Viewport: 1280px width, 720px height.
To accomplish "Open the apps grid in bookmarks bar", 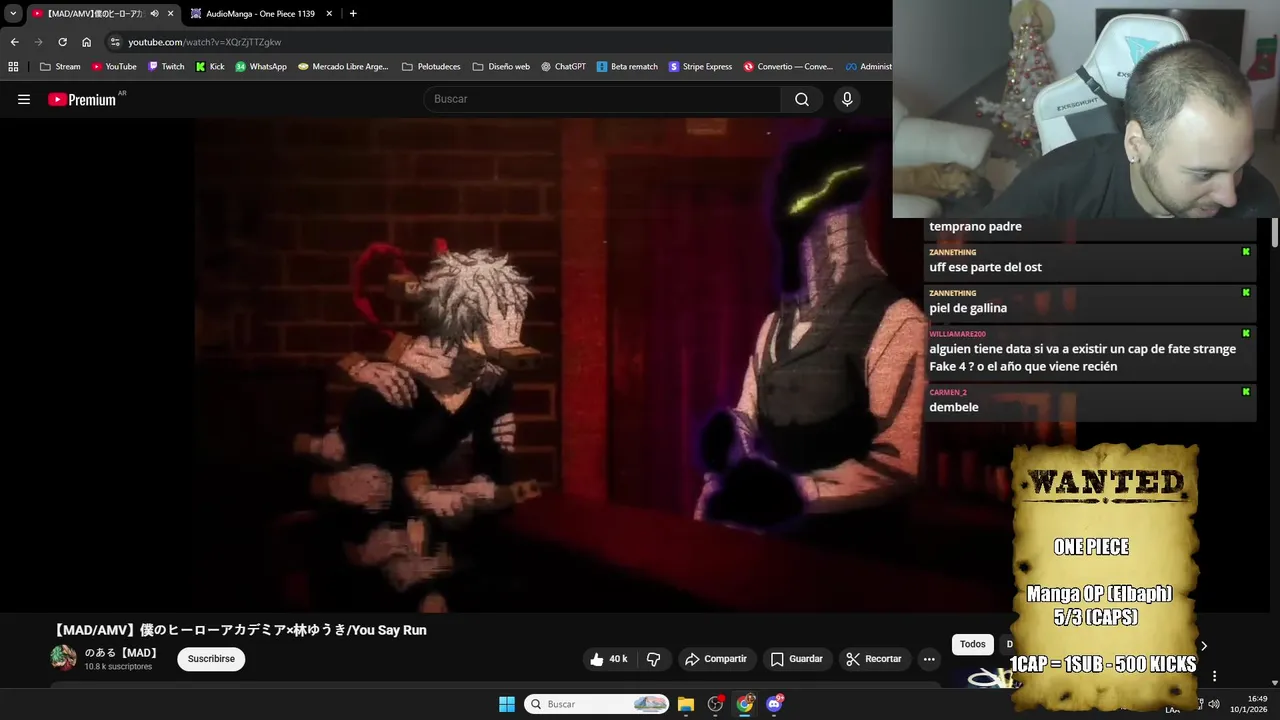I will (x=13, y=67).
